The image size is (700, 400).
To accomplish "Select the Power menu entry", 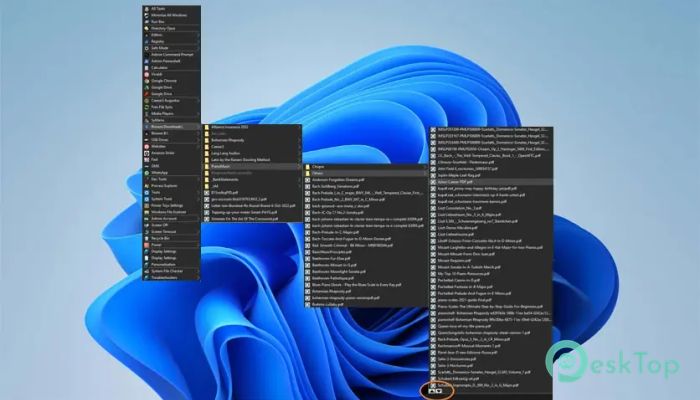I will tap(171, 245).
